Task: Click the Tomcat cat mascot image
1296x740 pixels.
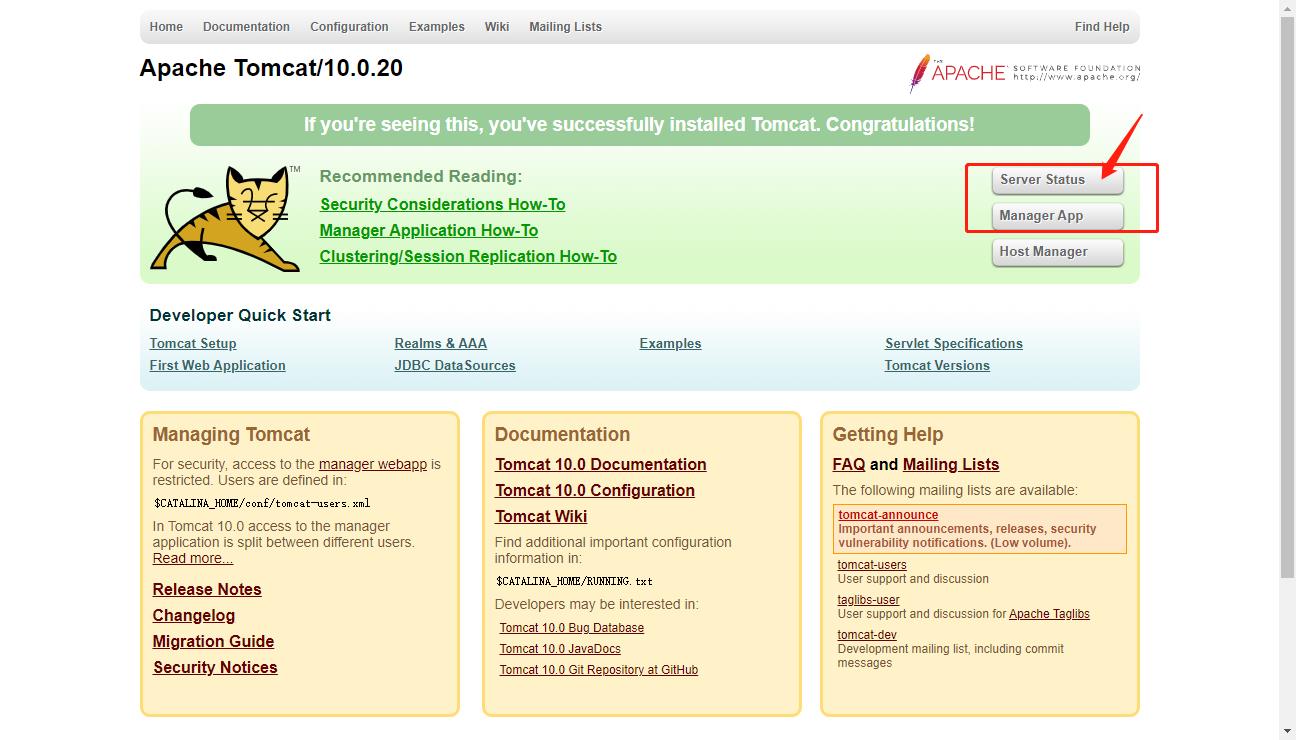Action: [226, 219]
